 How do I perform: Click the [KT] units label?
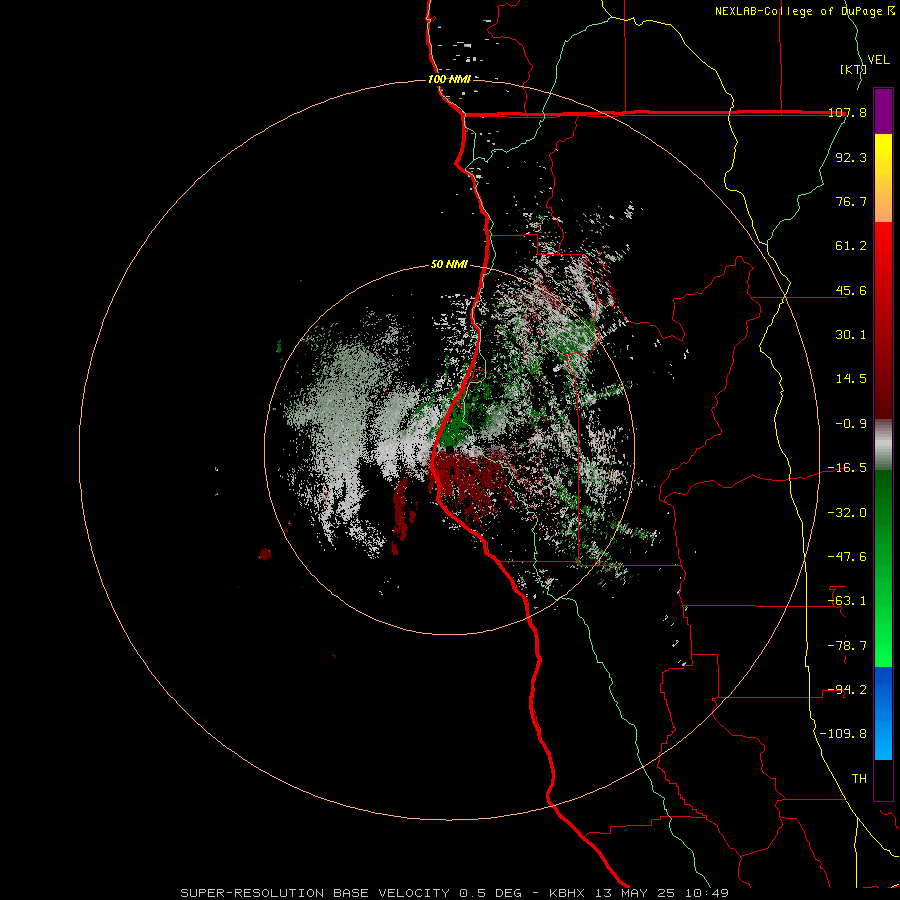pyautogui.click(x=853, y=69)
